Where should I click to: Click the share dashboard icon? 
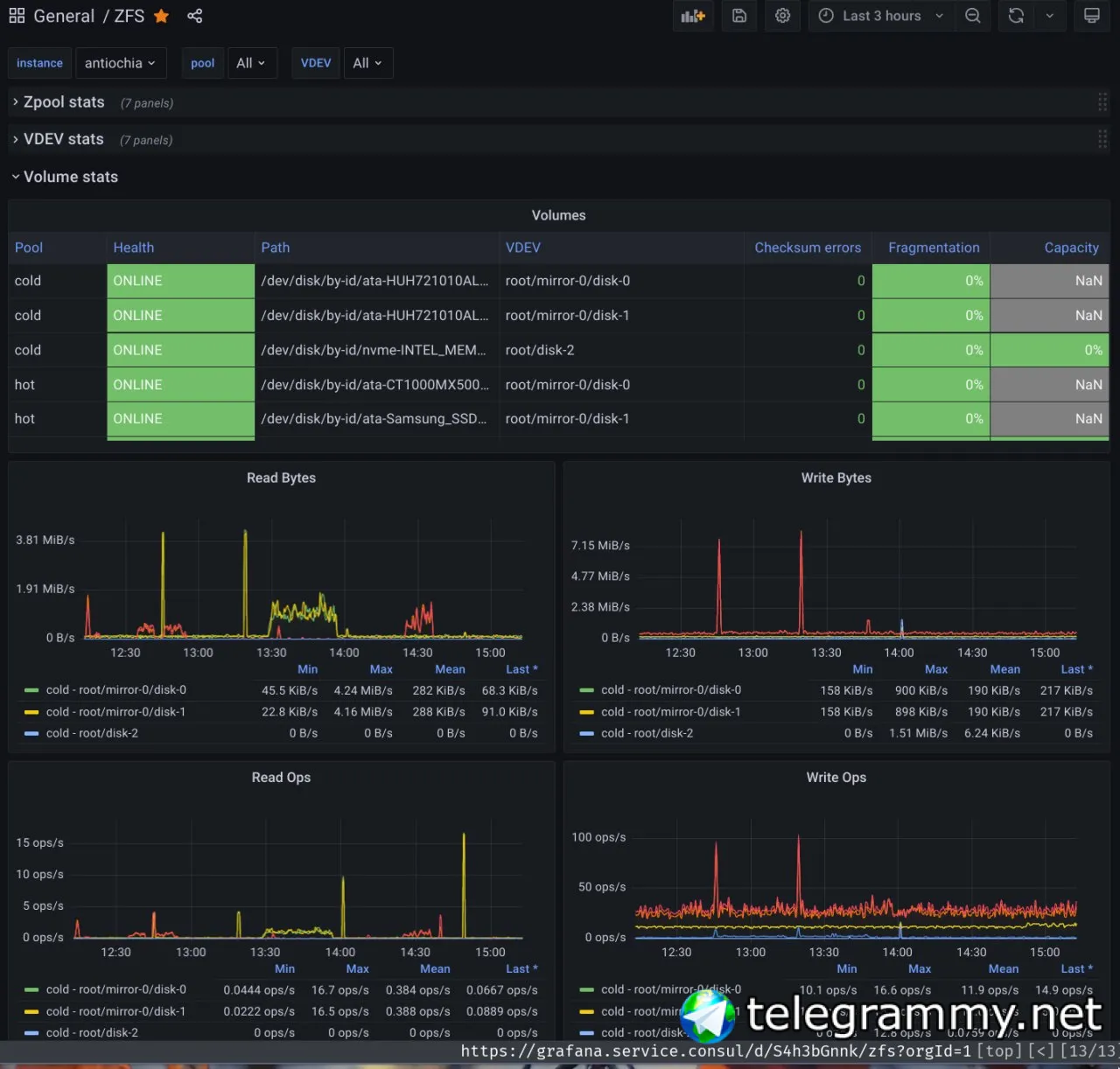(194, 16)
